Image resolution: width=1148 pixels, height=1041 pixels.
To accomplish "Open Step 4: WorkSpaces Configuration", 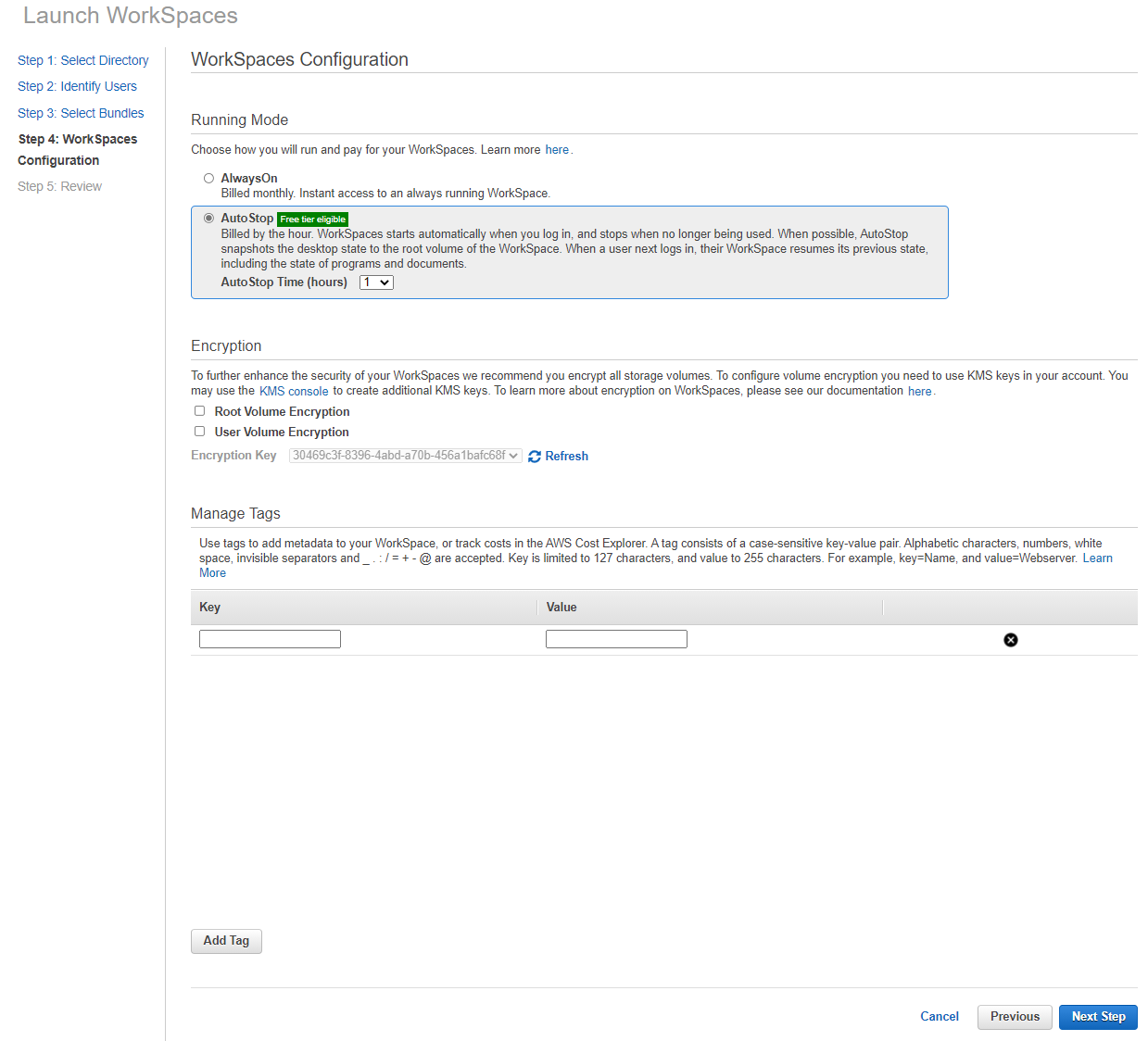I will 78,149.
